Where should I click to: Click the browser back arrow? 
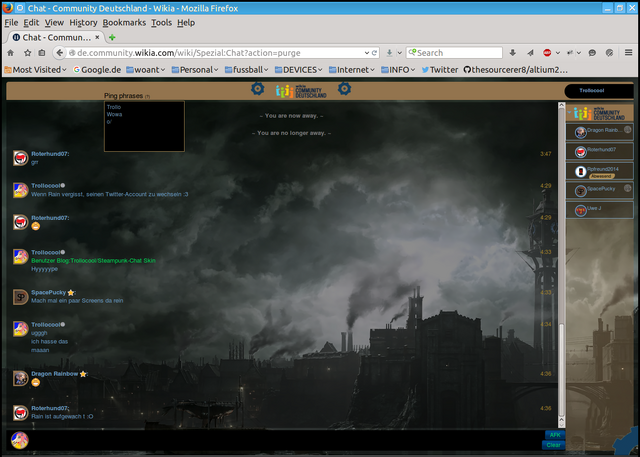click(60, 53)
